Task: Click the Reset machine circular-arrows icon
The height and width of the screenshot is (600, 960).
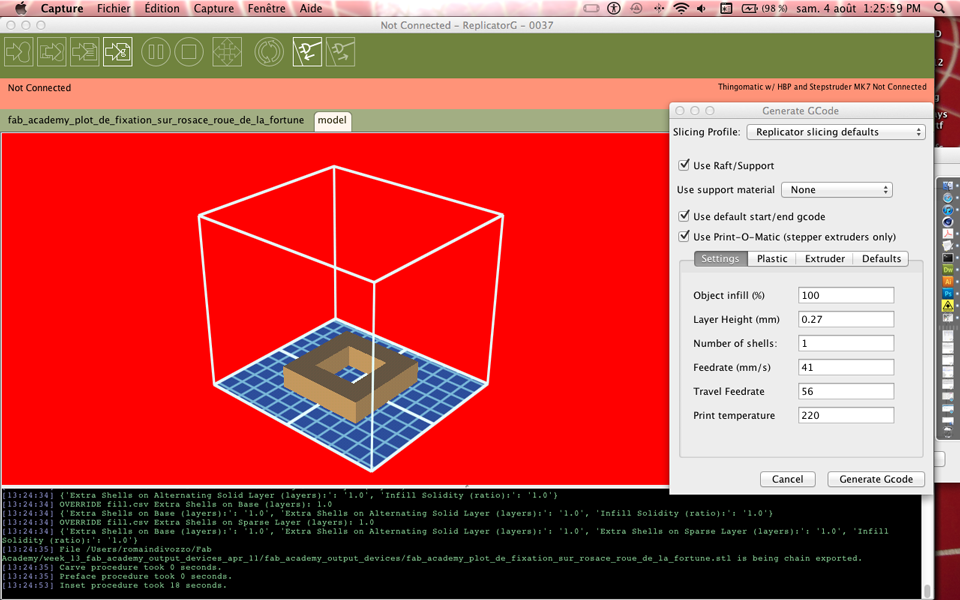Action: [x=269, y=52]
